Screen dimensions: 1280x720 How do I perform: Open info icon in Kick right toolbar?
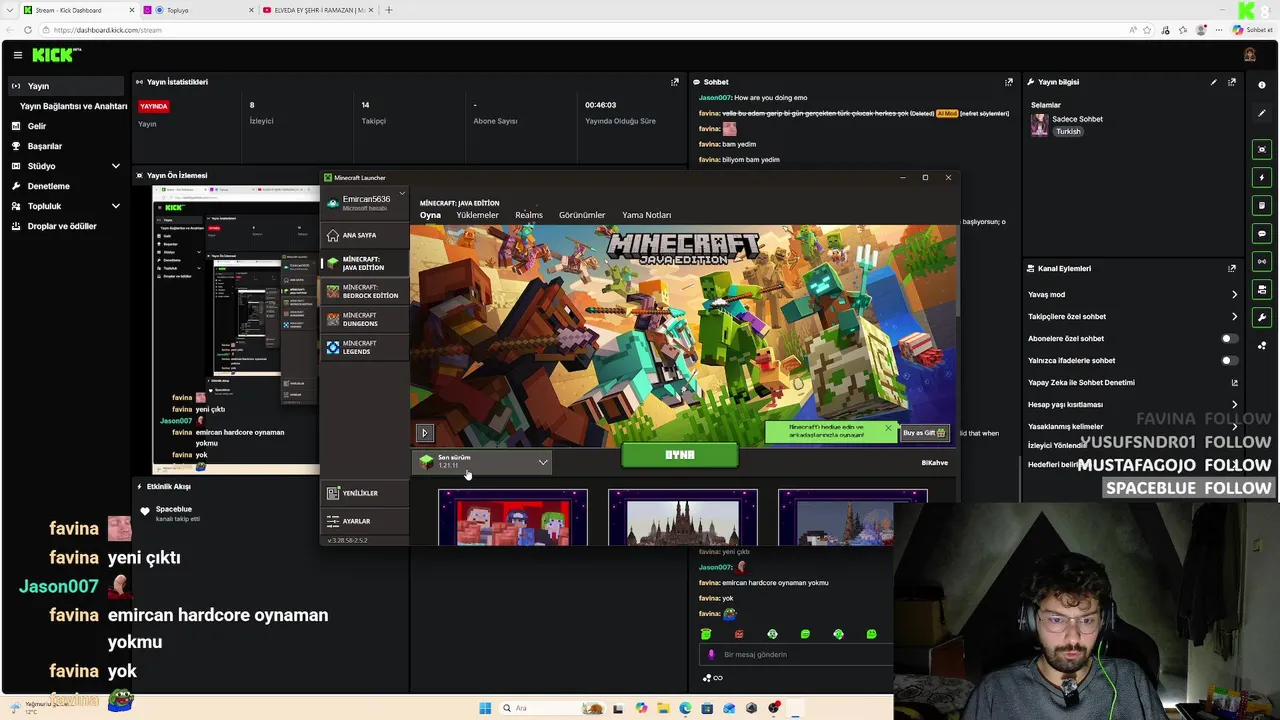pyautogui.click(x=1262, y=85)
